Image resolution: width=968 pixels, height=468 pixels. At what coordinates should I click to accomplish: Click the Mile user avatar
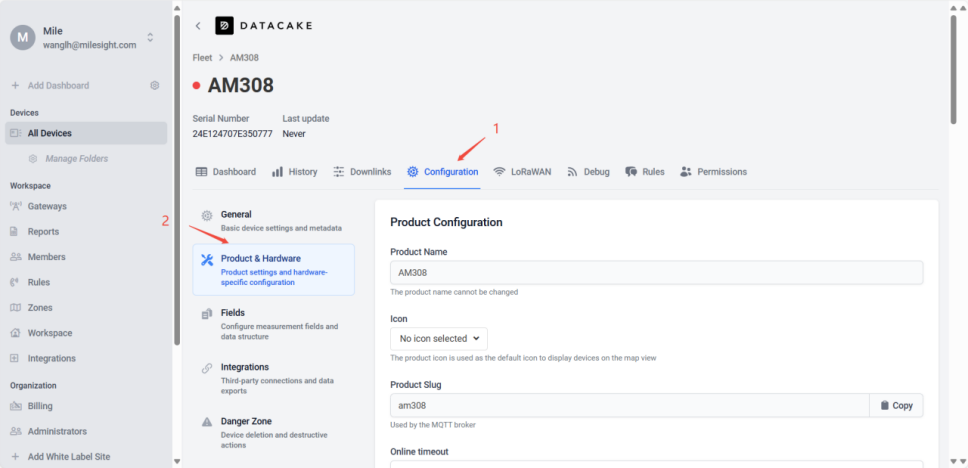pos(22,38)
